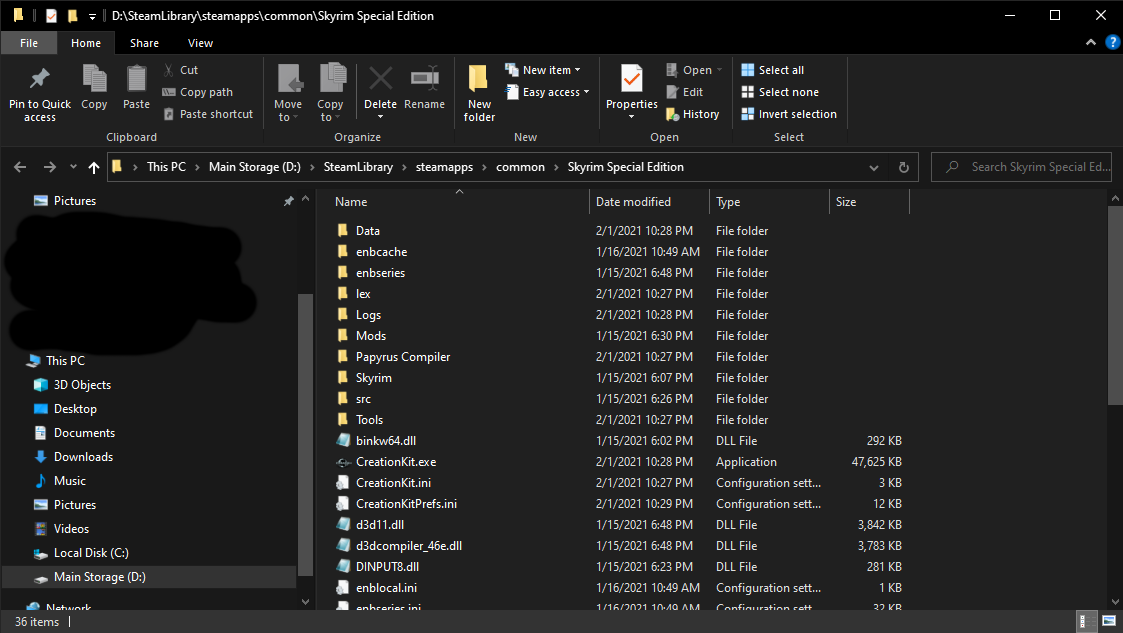1123x633 pixels.
Task: Go forward with the right arrow
Action: [49, 167]
